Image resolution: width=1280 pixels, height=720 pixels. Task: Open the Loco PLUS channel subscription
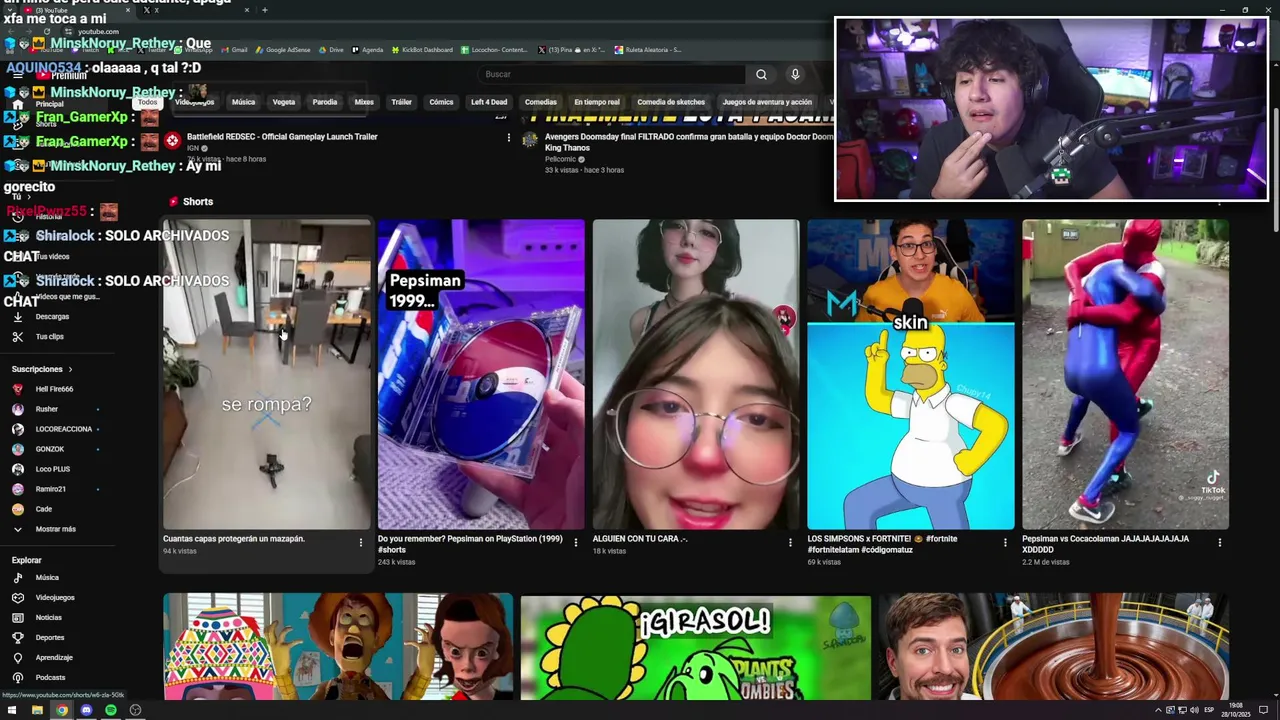click(41, 469)
